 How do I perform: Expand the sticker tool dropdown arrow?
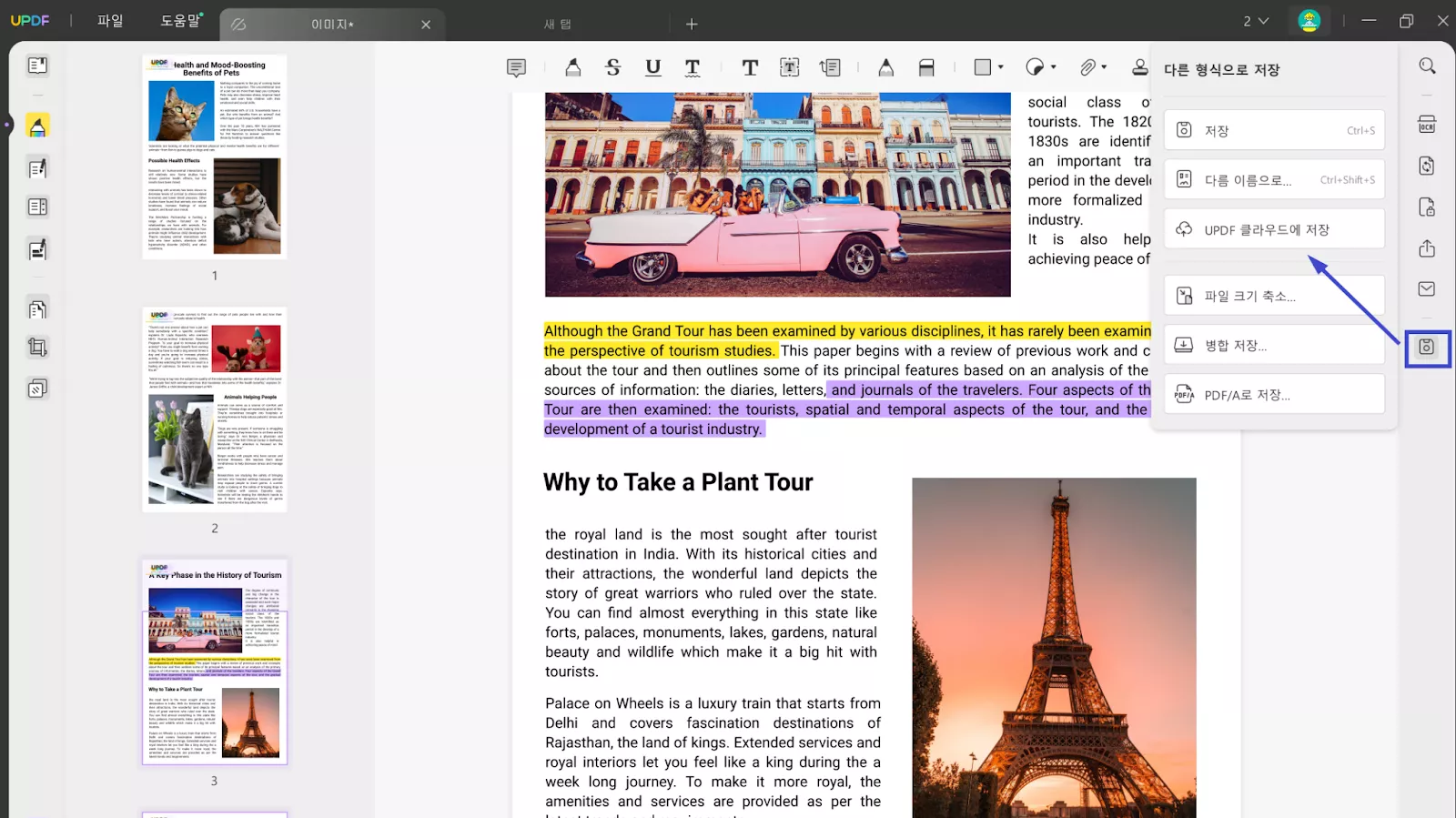1054,67
